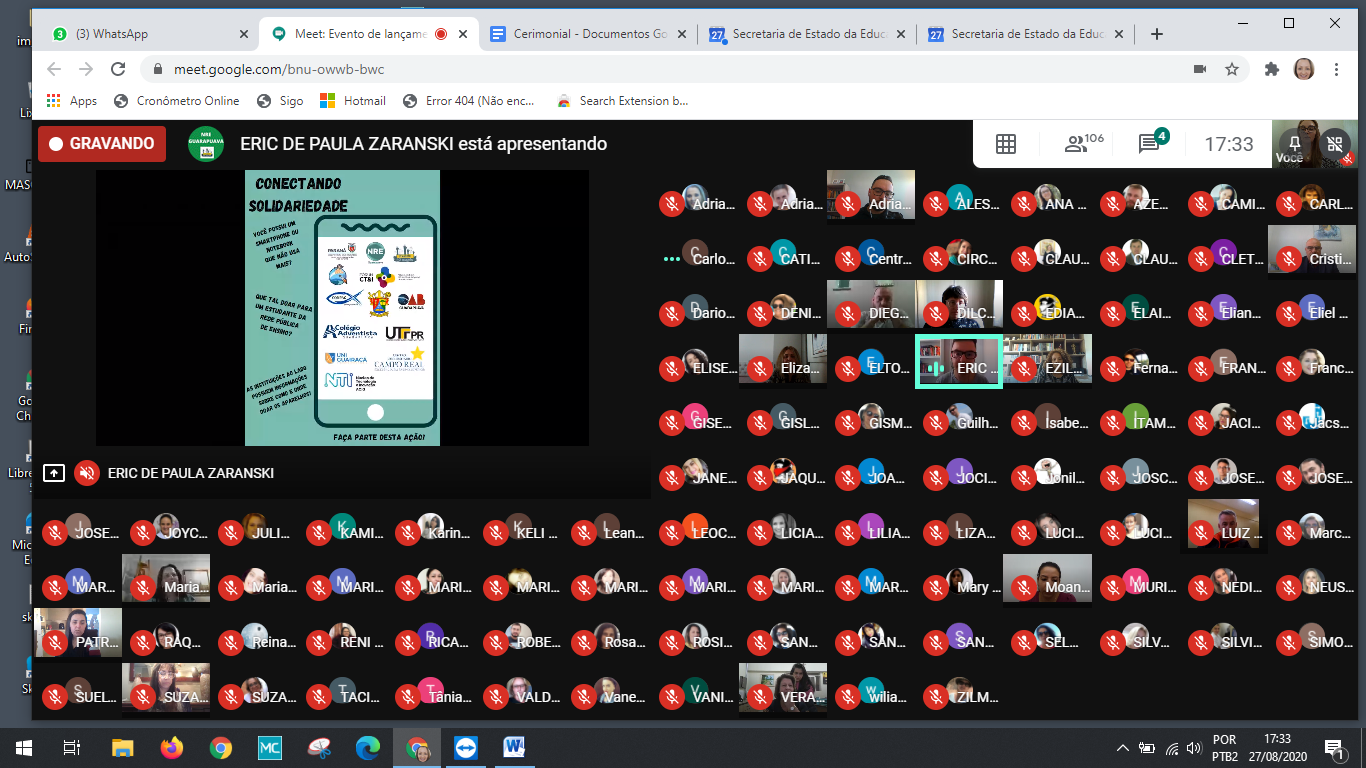The height and width of the screenshot is (768, 1366).
Task: Click the muted mic icon beside ERIC DE PAULA ZARANSKI
Action: click(x=88, y=473)
